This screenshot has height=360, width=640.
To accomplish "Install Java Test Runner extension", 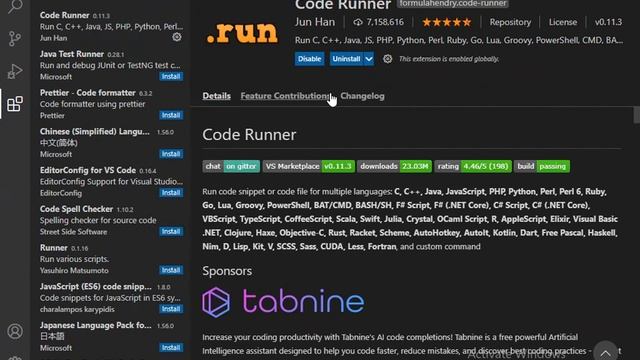I will pyautogui.click(x=171, y=76).
